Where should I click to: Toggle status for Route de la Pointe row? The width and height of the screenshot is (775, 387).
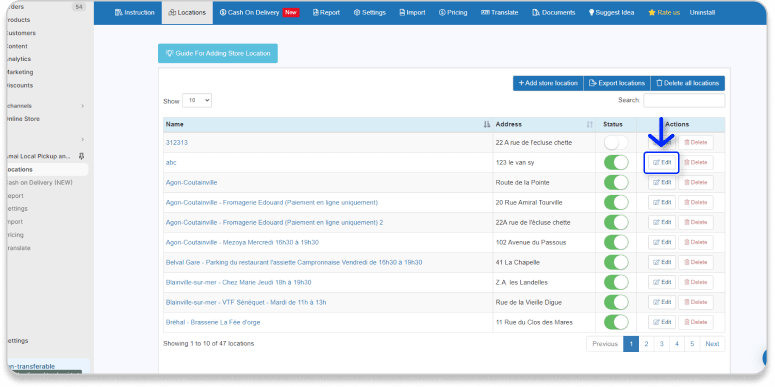[616, 182]
